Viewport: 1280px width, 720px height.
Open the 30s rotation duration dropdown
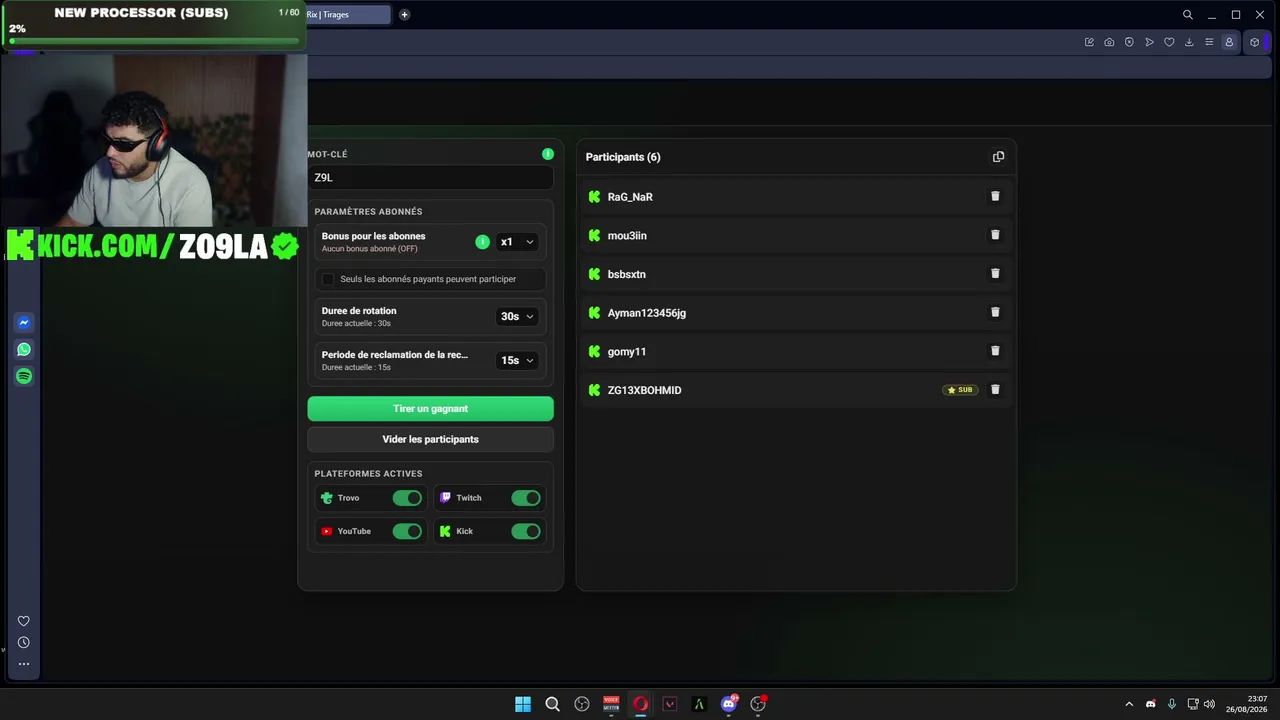(517, 316)
